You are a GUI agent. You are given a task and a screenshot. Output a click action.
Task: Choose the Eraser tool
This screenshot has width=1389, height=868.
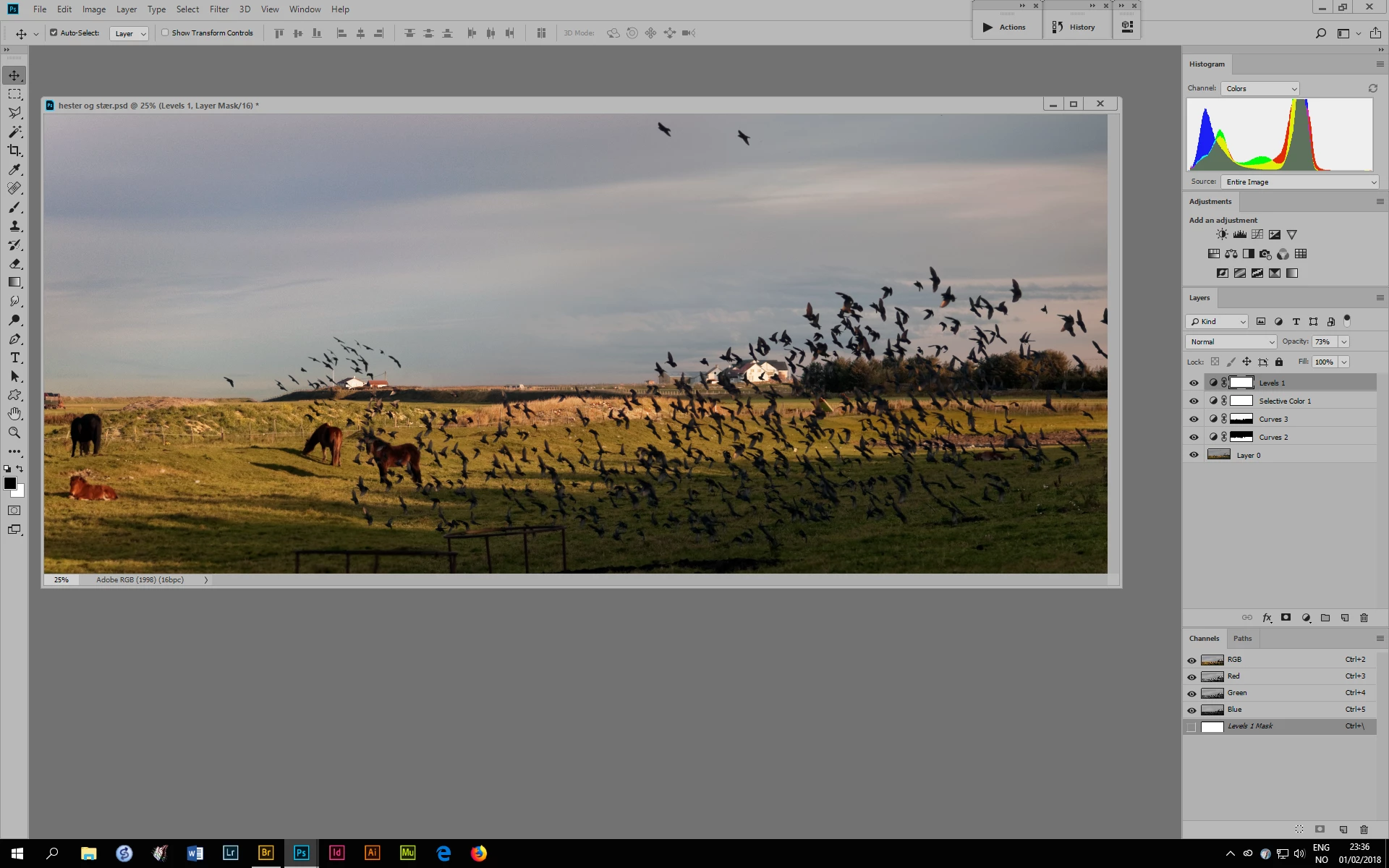coord(14,264)
